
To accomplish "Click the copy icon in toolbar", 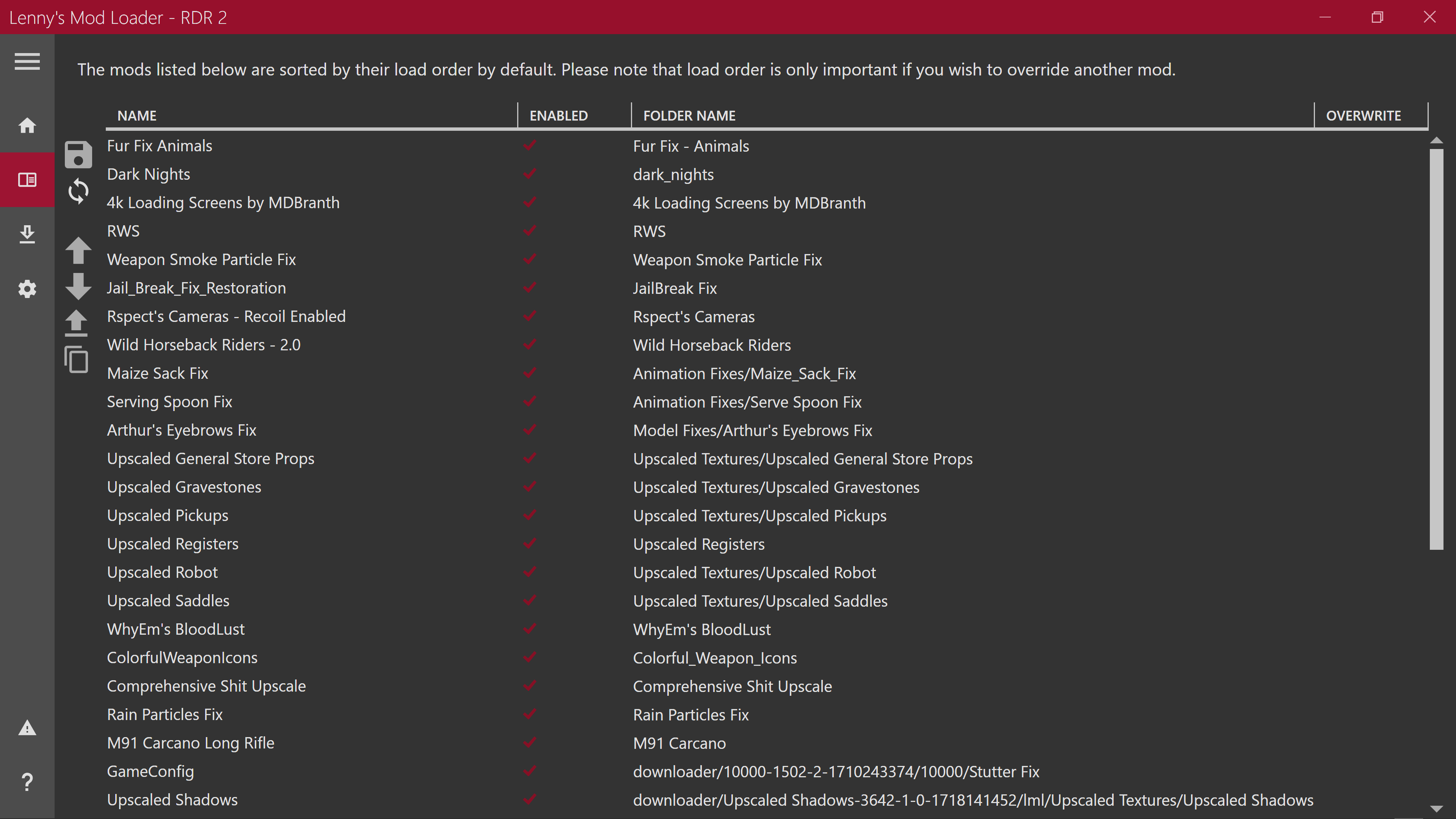I will (x=77, y=359).
